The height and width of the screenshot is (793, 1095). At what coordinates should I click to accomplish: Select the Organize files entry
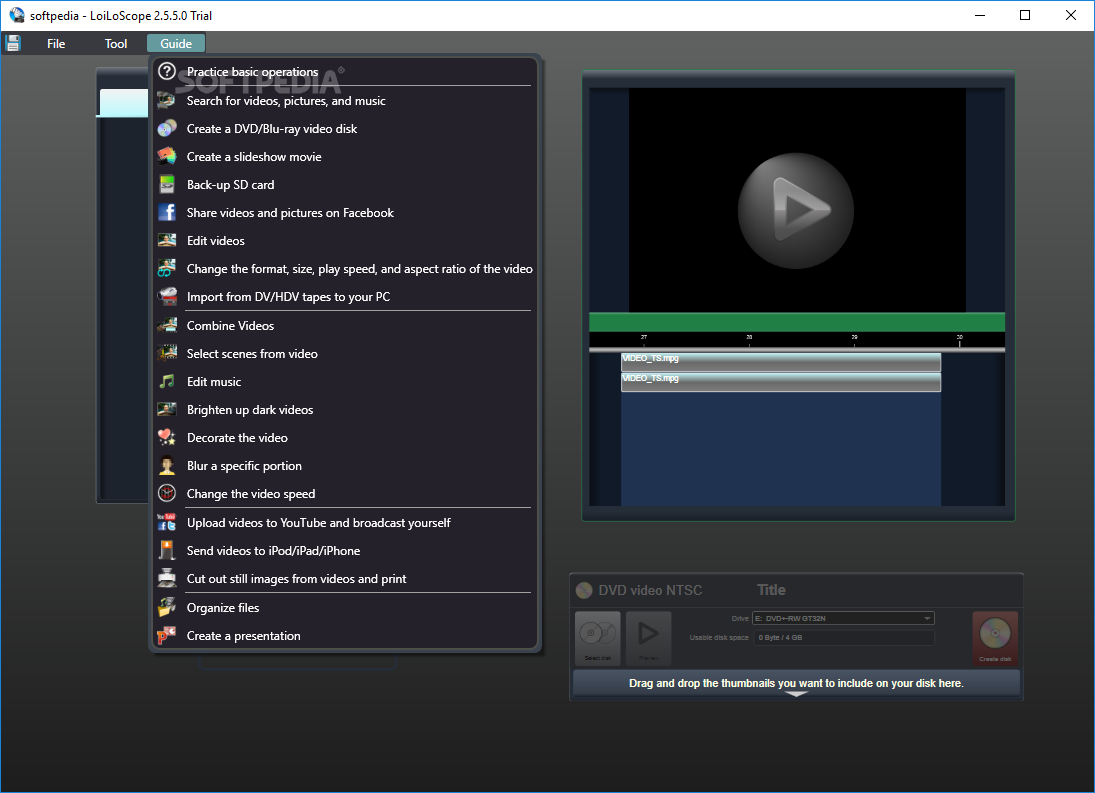(x=223, y=607)
